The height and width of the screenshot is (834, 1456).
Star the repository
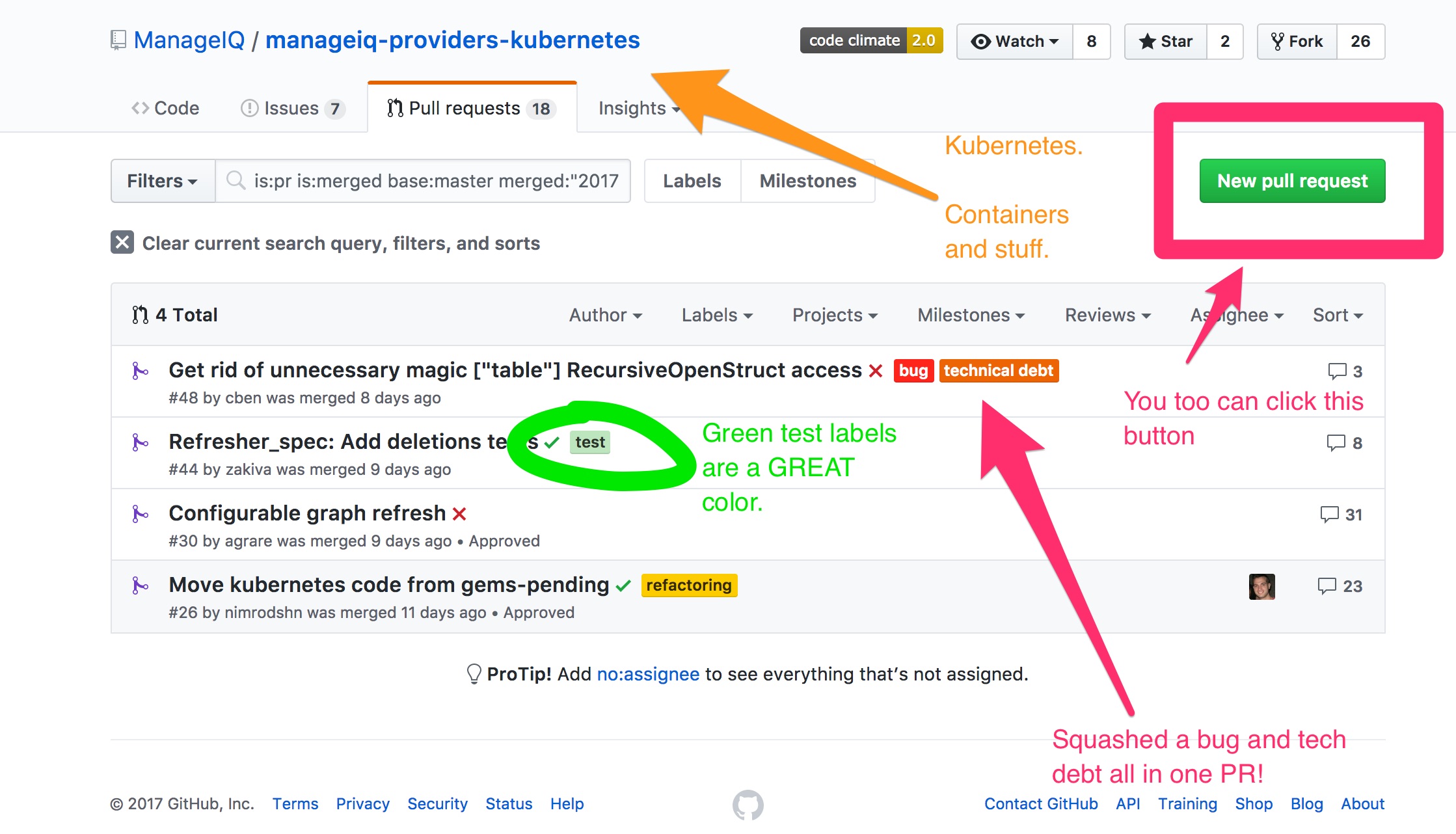pyautogui.click(x=1165, y=42)
